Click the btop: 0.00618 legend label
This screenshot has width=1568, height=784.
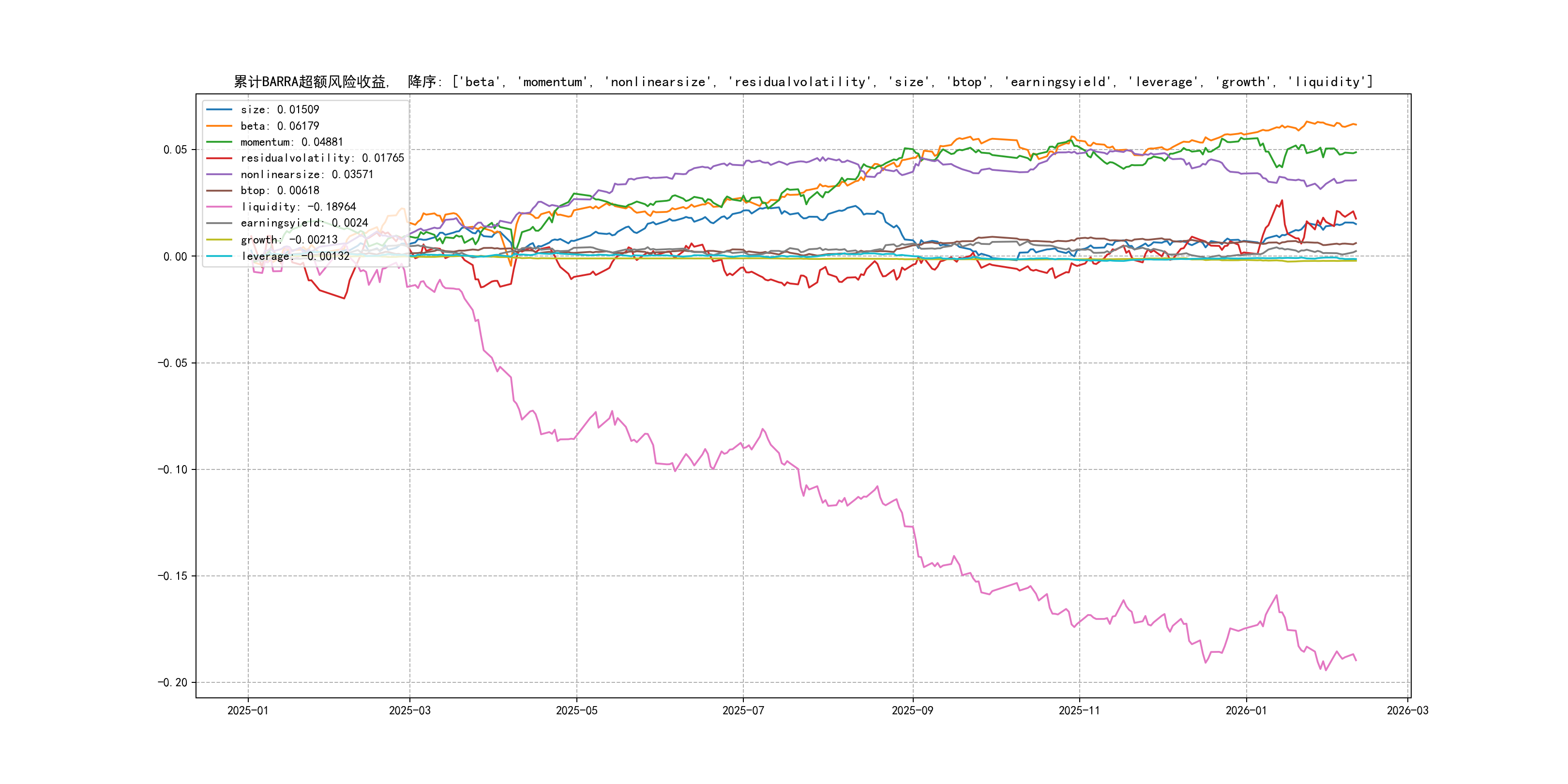click(279, 191)
